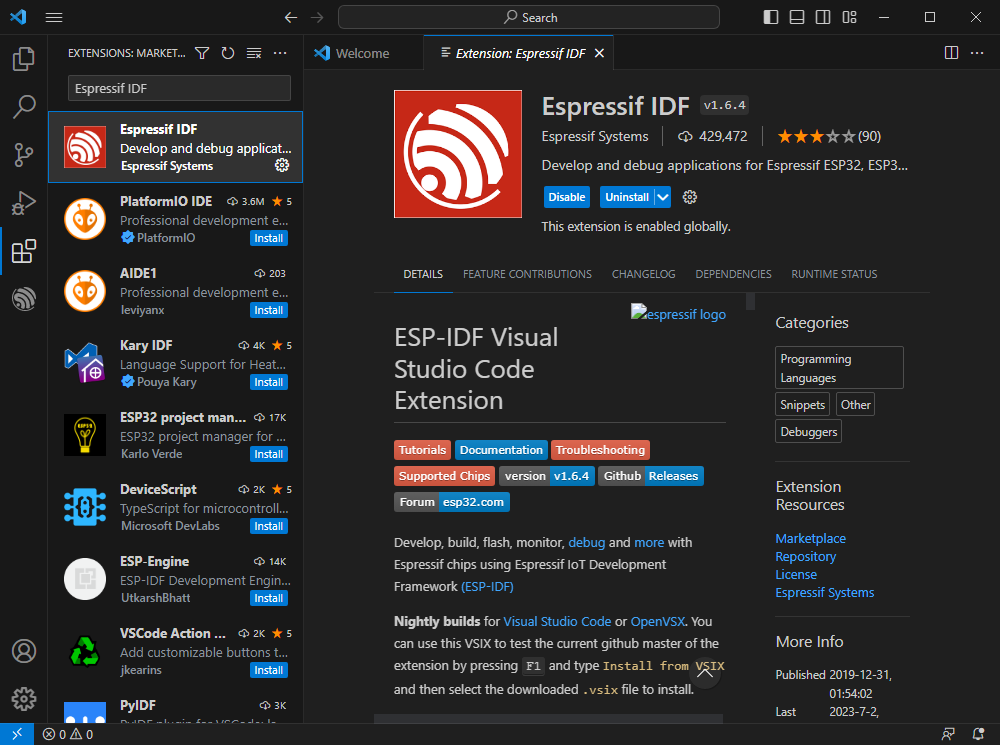Clear extensions search results icon
The image size is (1000, 745).
[x=254, y=53]
